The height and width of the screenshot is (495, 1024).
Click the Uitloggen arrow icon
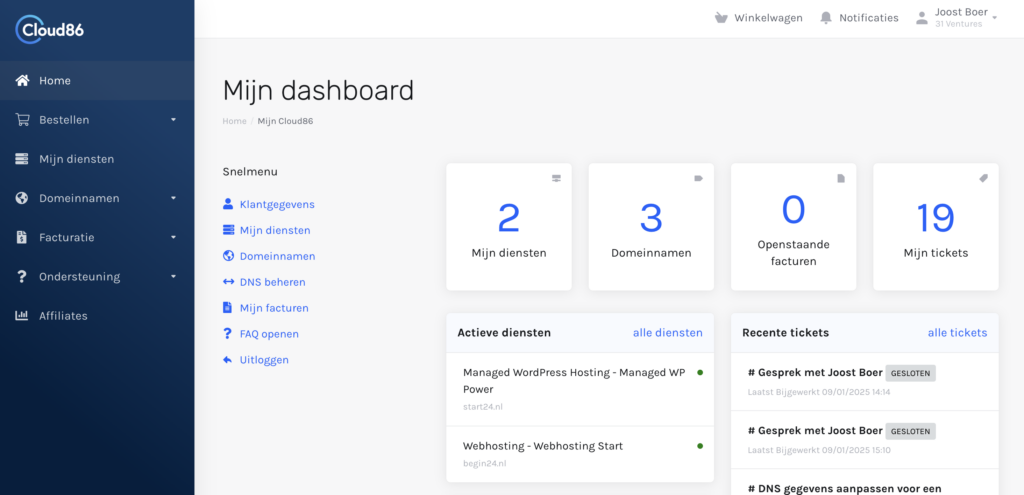(x=228, y=360)
